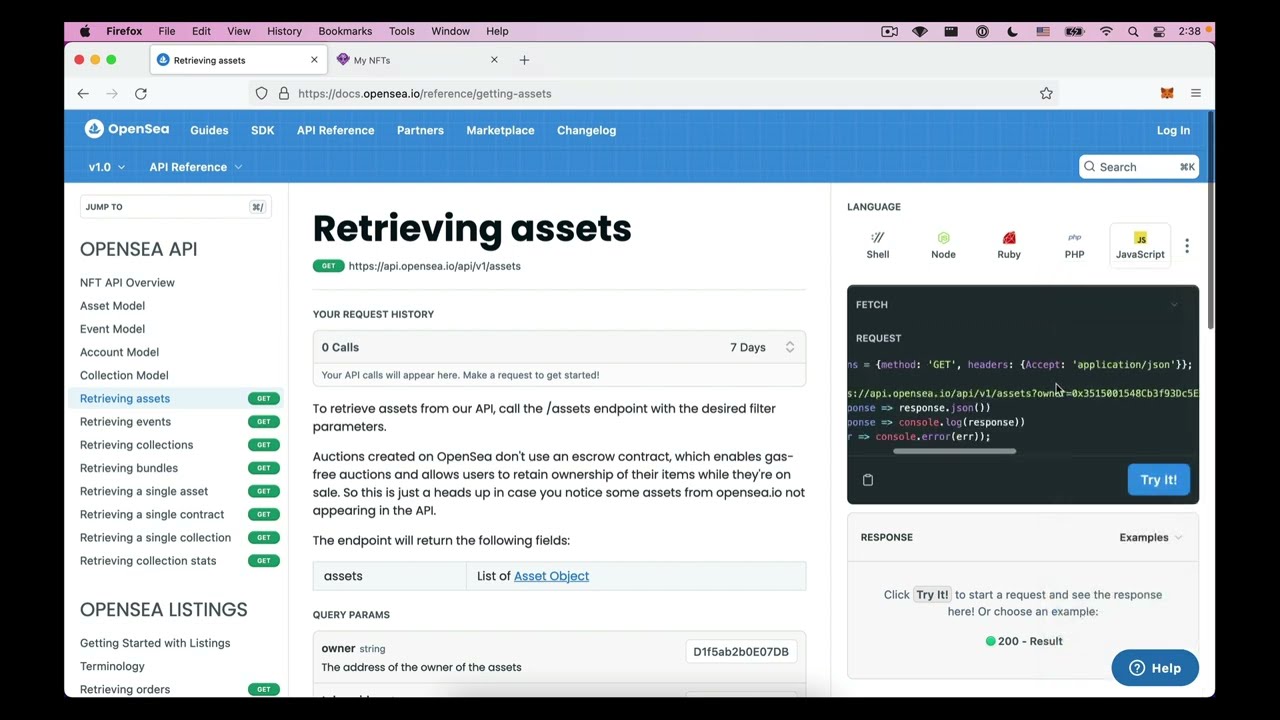Click the tracking protection shield icon
The image size is (1280, 720).
[x=262, y=93]
